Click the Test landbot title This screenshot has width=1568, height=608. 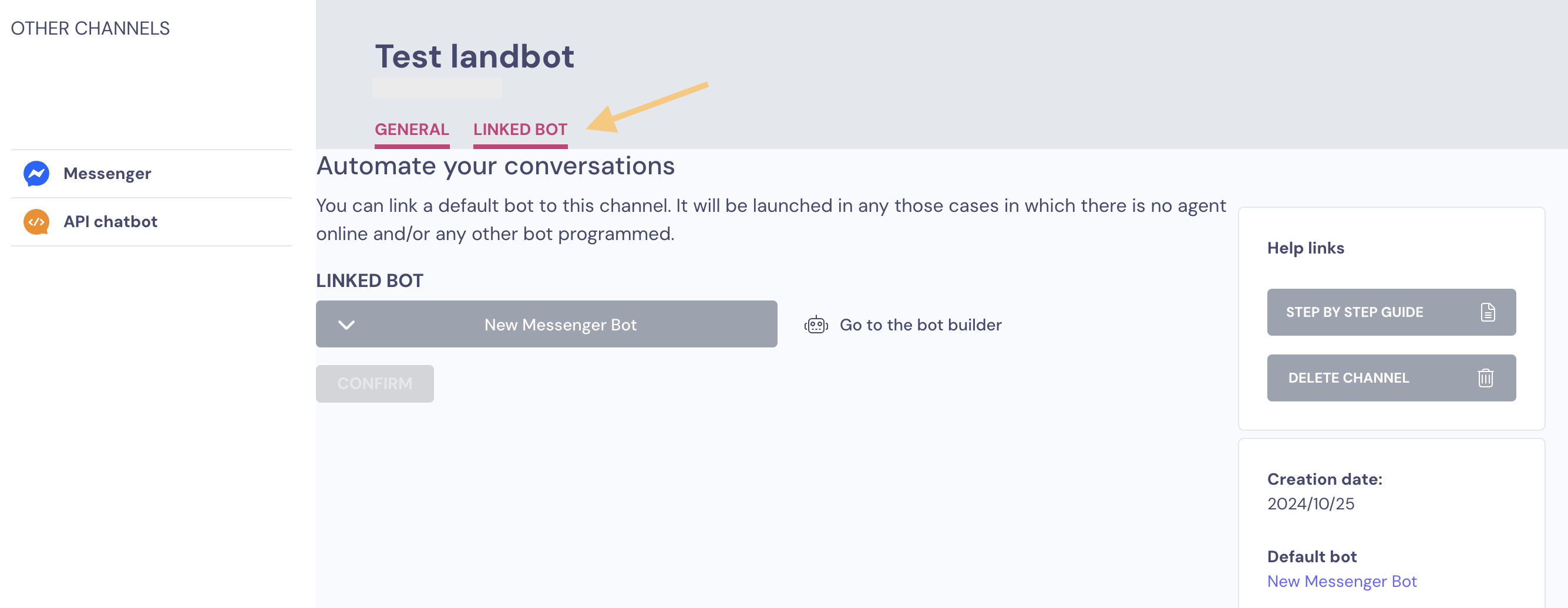click(474, 56)
